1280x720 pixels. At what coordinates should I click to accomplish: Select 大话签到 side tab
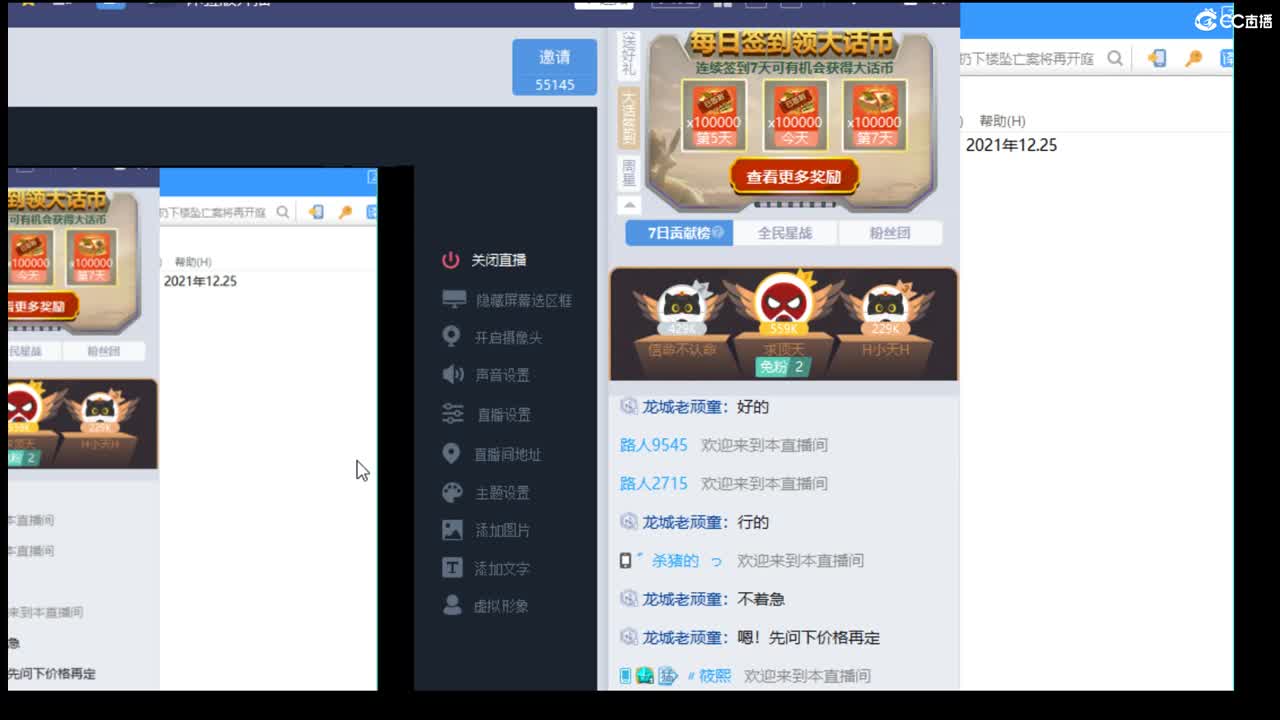629,118
